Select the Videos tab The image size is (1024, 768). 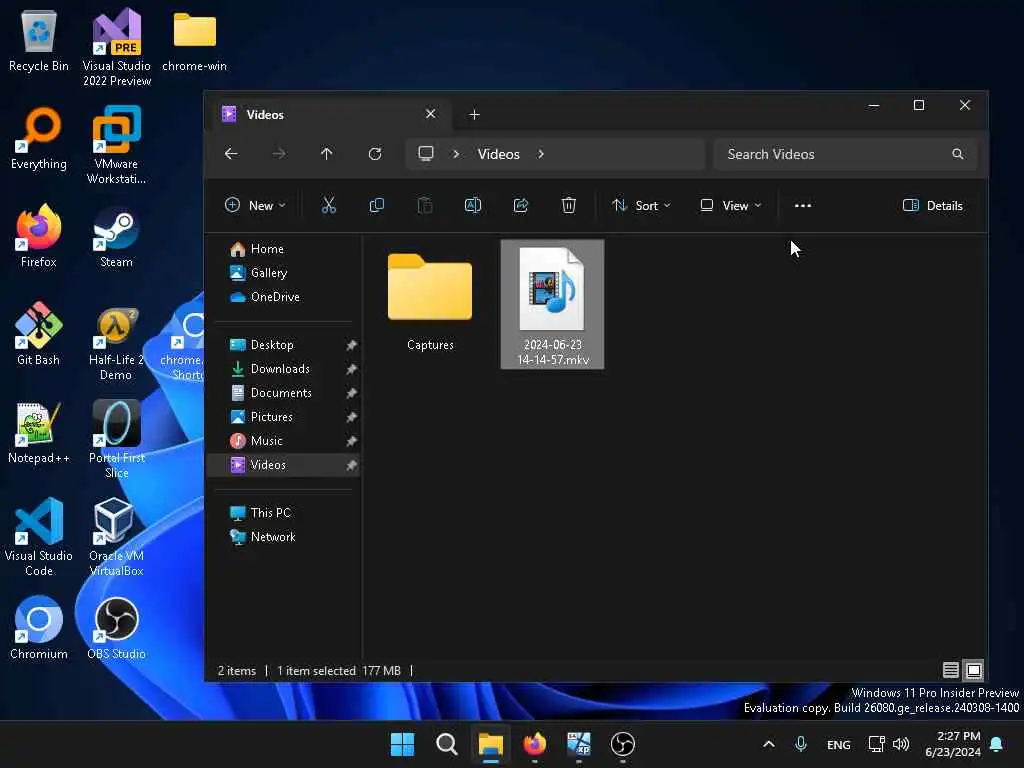pos(327,114)
